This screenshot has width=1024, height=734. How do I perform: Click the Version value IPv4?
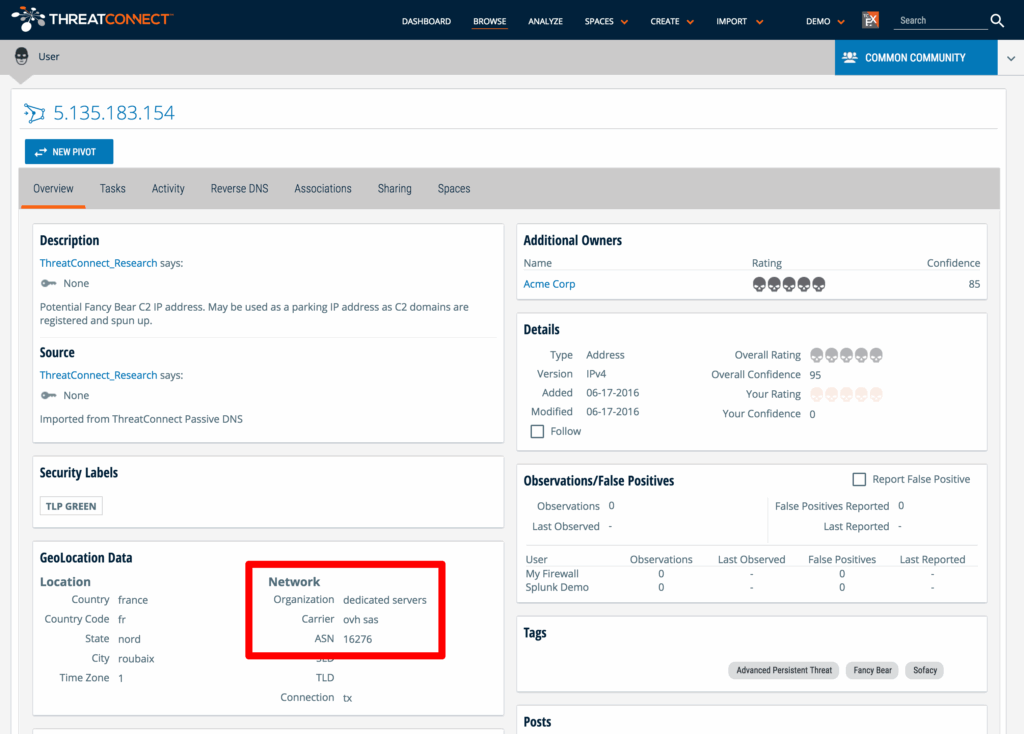click(596, 374)
